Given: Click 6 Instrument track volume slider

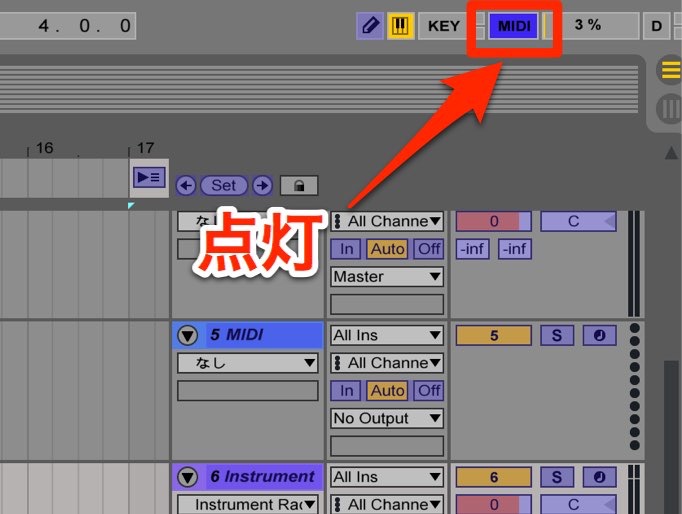Looking at the screenshot, I should coord(494,504).
